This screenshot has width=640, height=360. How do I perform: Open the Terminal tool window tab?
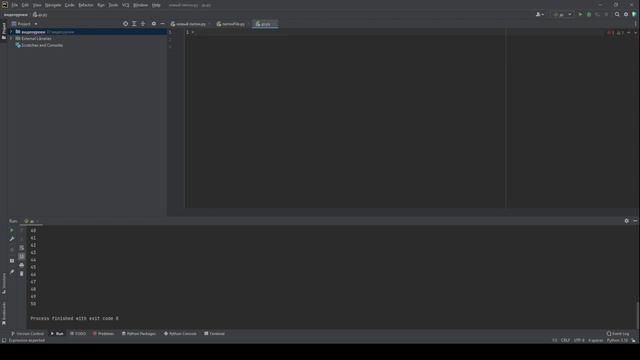pos(215,334)
